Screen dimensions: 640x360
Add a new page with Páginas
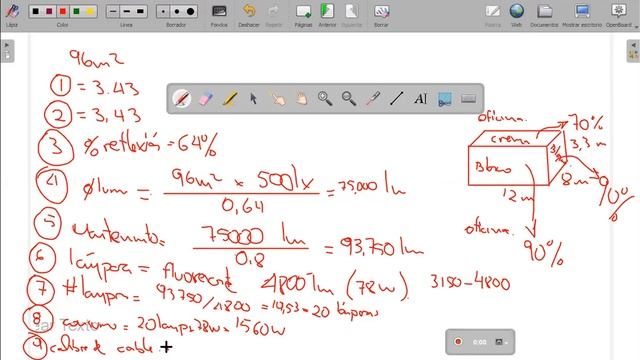303,11
